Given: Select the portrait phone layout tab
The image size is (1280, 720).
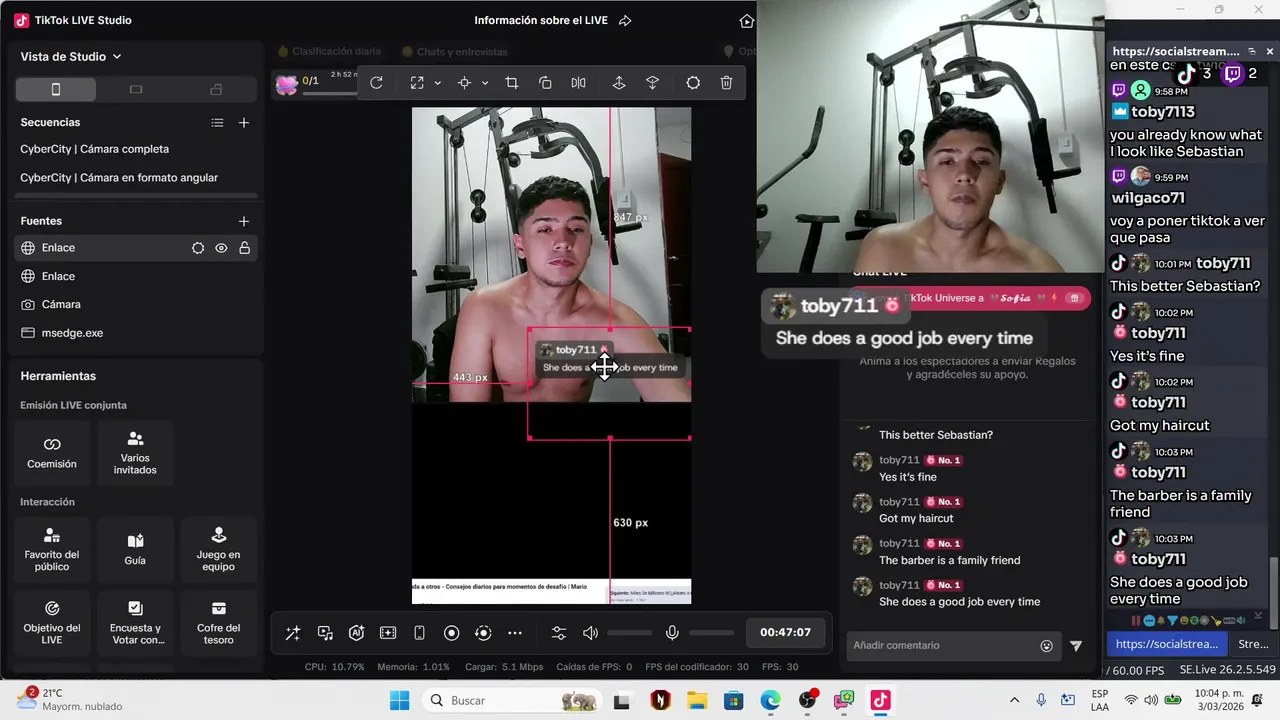Looking at the screenshot, I should click(x=56, y=89).
